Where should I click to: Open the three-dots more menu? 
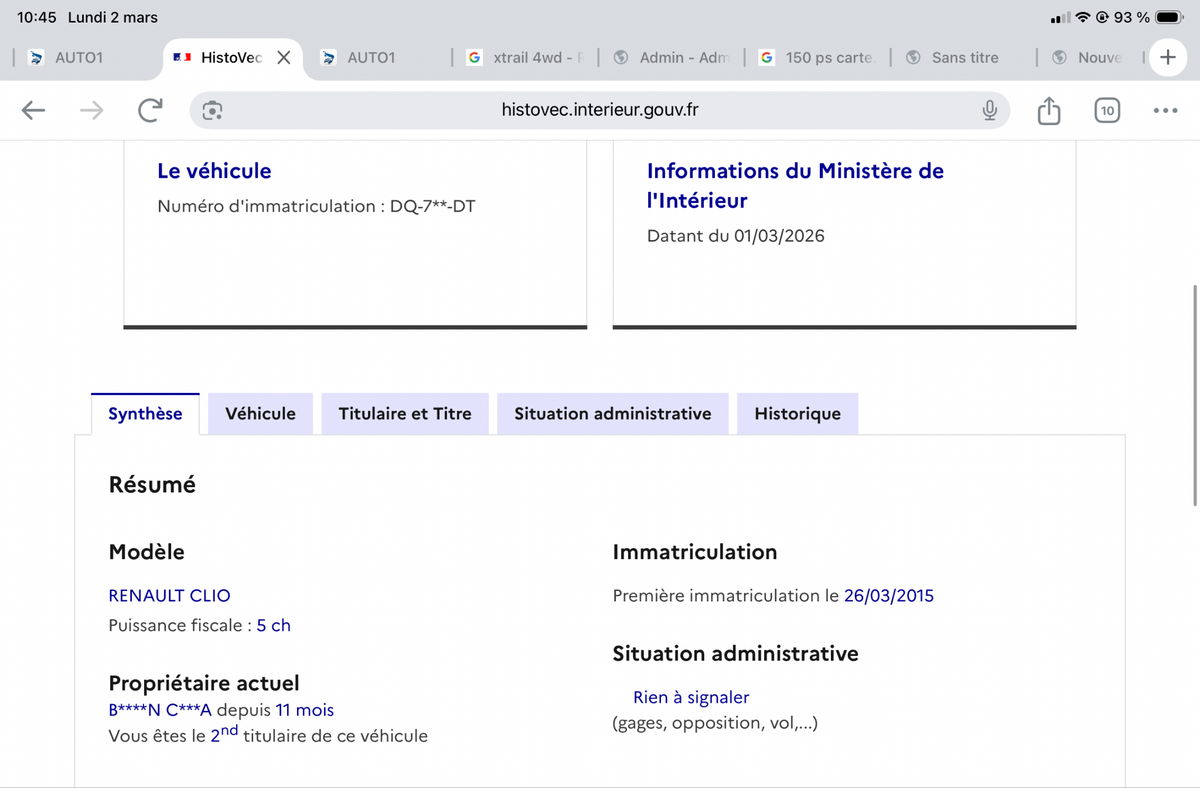tap(1165, 110)
